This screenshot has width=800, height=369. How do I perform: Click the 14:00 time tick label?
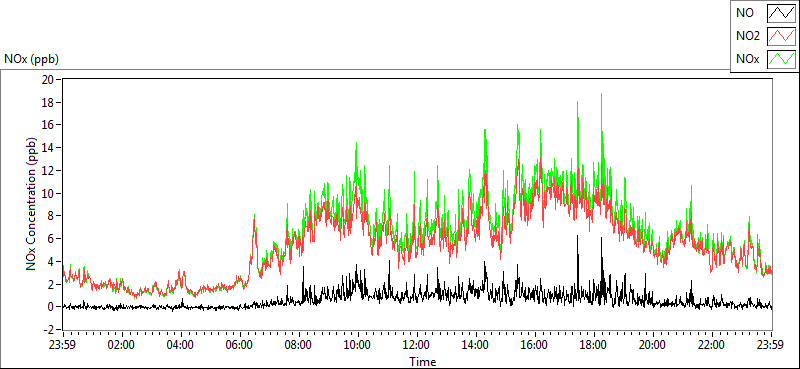pyautogui.click(x=476, y=344)
